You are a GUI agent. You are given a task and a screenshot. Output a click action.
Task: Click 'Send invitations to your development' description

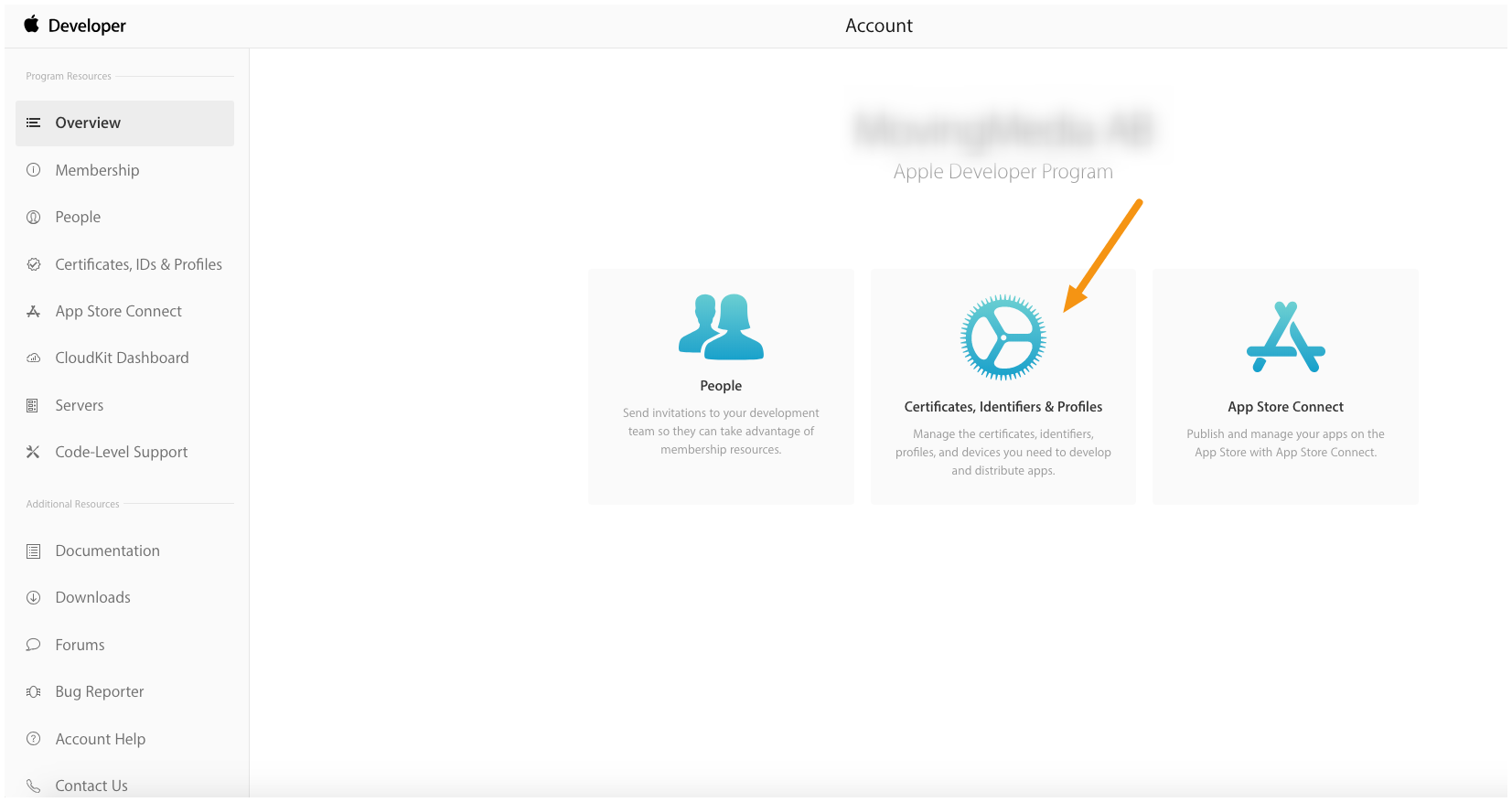tap(721, 432)
